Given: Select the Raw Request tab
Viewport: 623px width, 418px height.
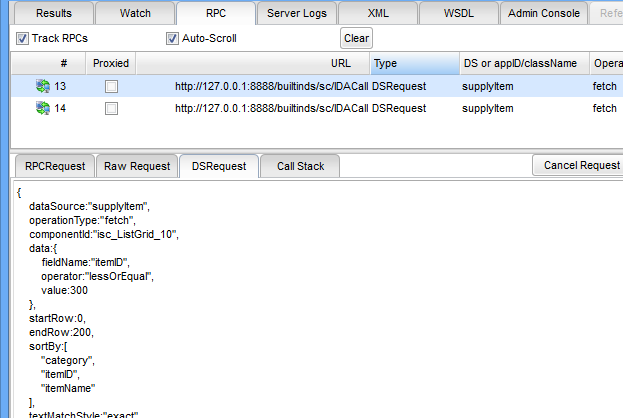Looking at the screenshot, I should [x=137, y=166].
